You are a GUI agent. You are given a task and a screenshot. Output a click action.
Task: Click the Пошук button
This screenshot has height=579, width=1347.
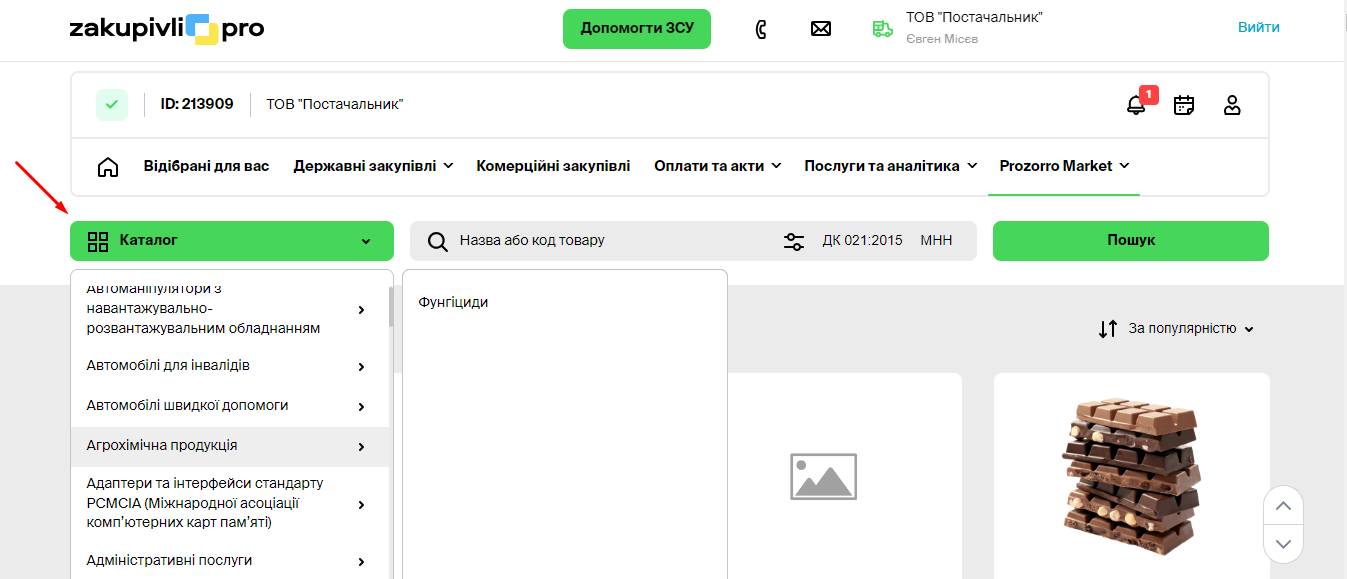tap(1130, 241)
